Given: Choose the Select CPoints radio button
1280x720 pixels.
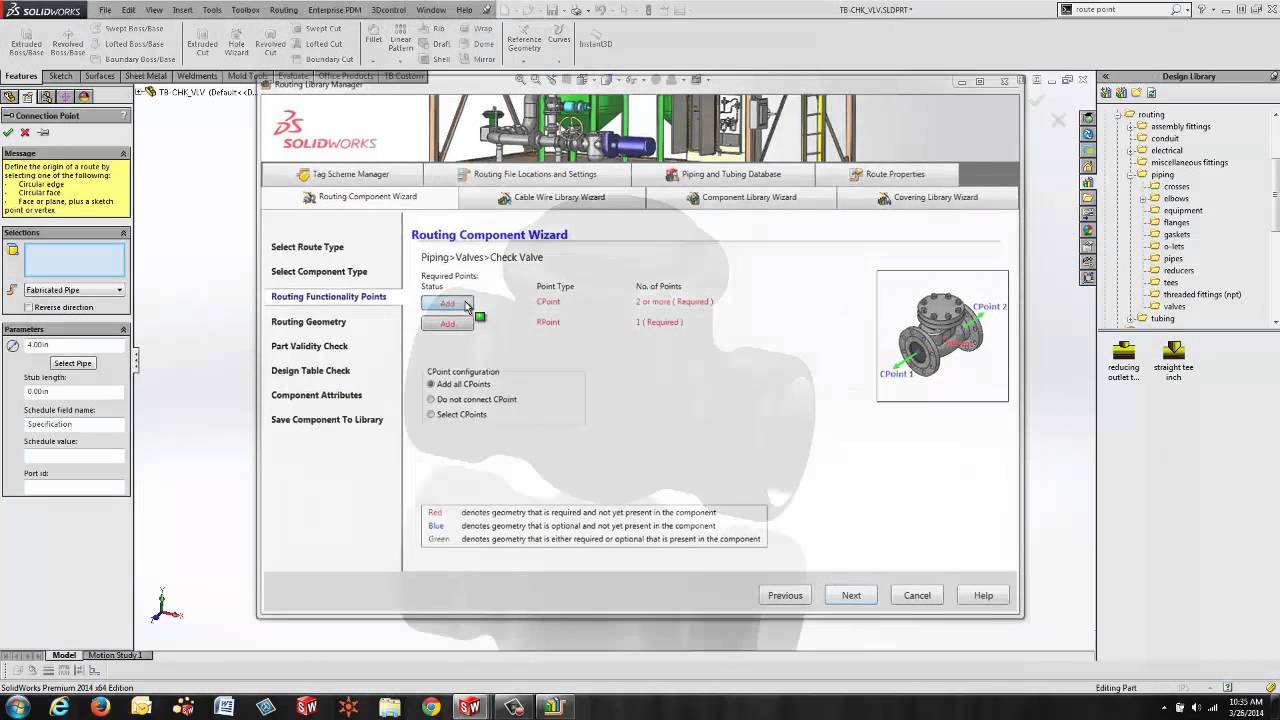Looking at the screenshot, I should [431, 414].
